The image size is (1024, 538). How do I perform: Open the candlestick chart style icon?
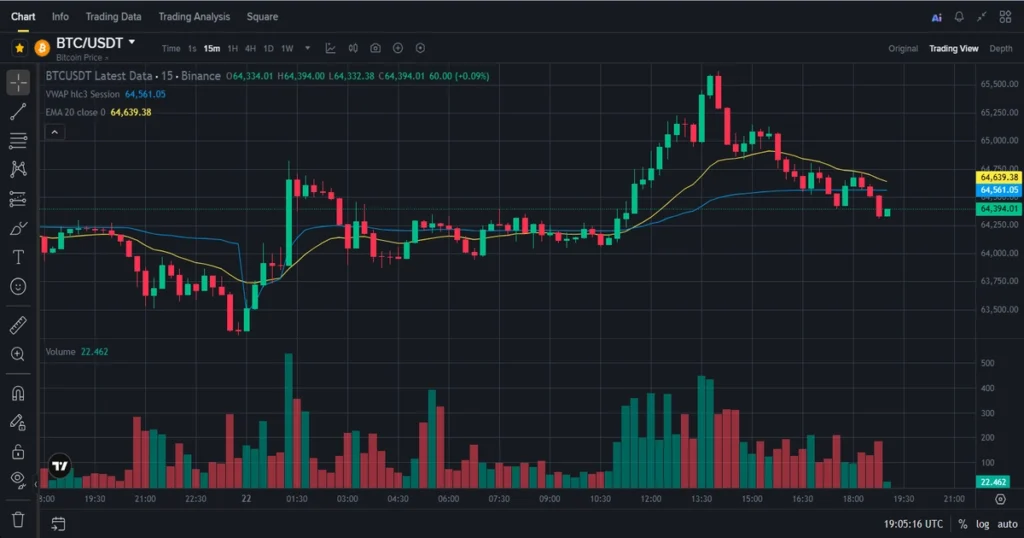(353, 48)
